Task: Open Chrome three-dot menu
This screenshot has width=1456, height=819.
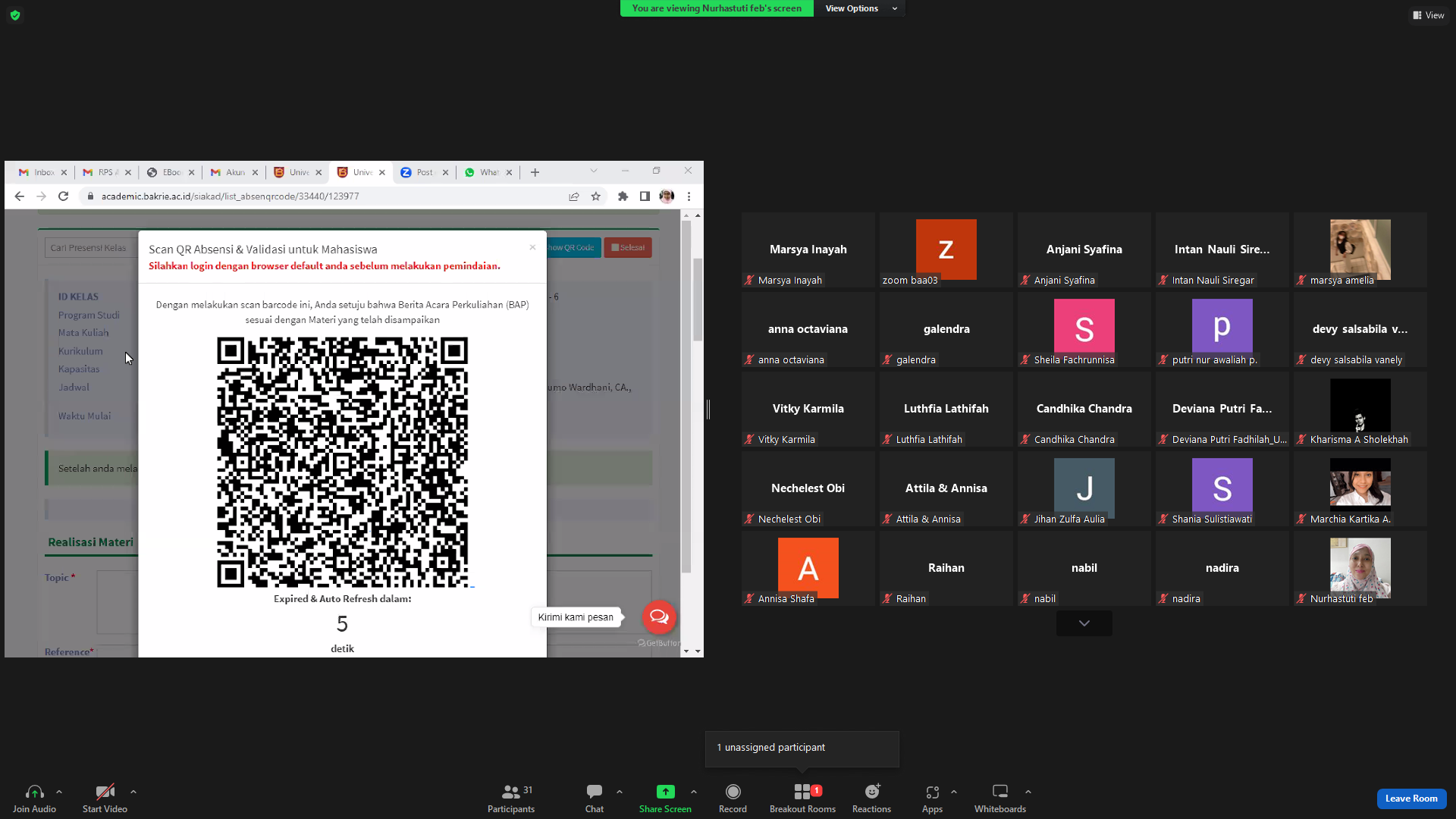Action: pyautogui.click(x=689, y=196)
